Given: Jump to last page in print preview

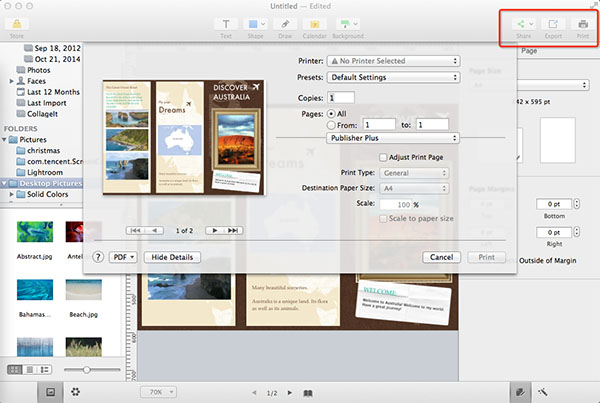Looking at the screenshot, I should click(x=234, y=230).
